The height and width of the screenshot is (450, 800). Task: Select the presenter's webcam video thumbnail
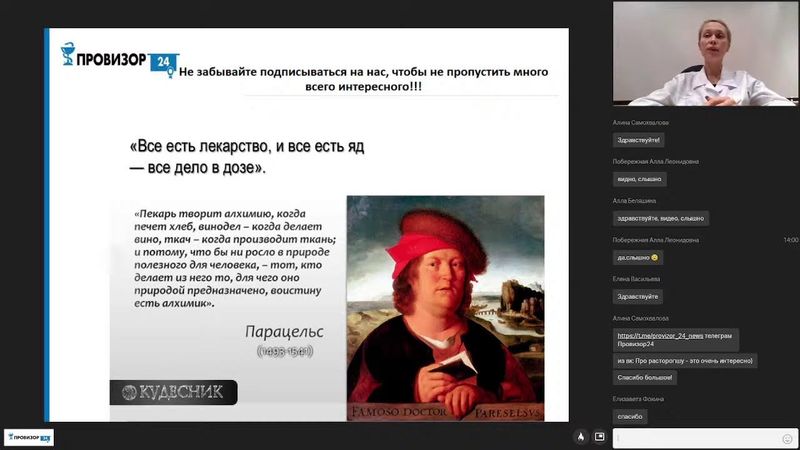[x=706, y=54]
